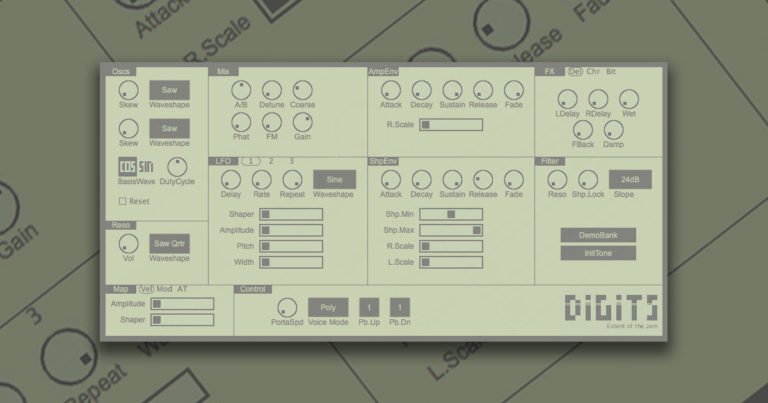768x403 pixels.
Task: Change the LFO Sine waveshape
Action: point(335,180)
